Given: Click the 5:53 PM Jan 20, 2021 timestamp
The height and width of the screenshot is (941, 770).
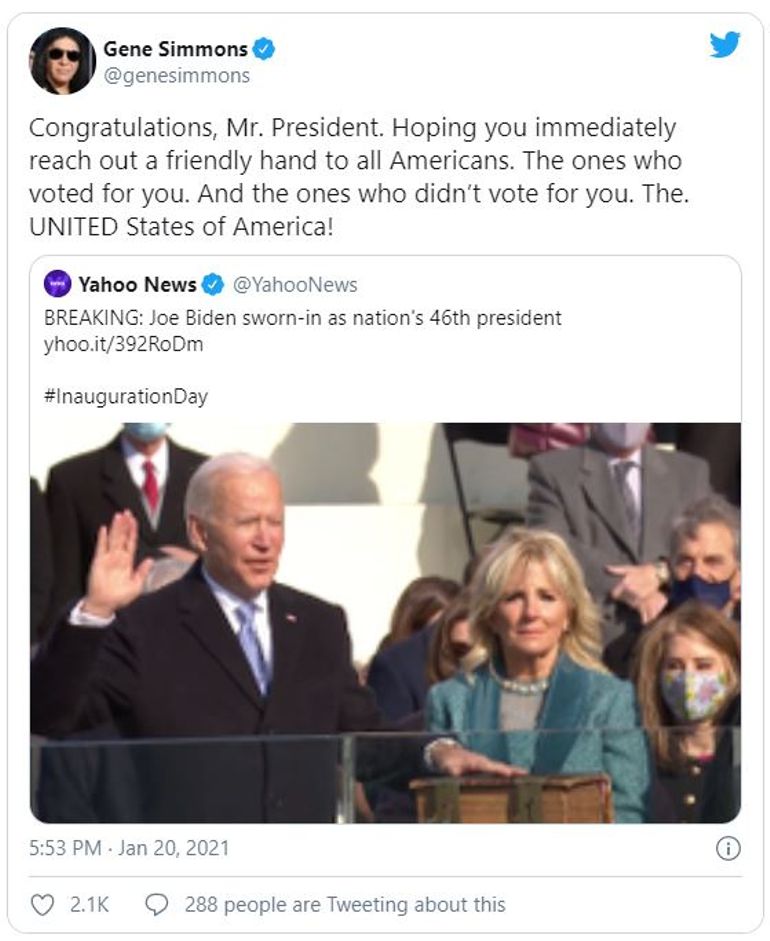Looking at the screenshot, I should [x=129, y=848].
